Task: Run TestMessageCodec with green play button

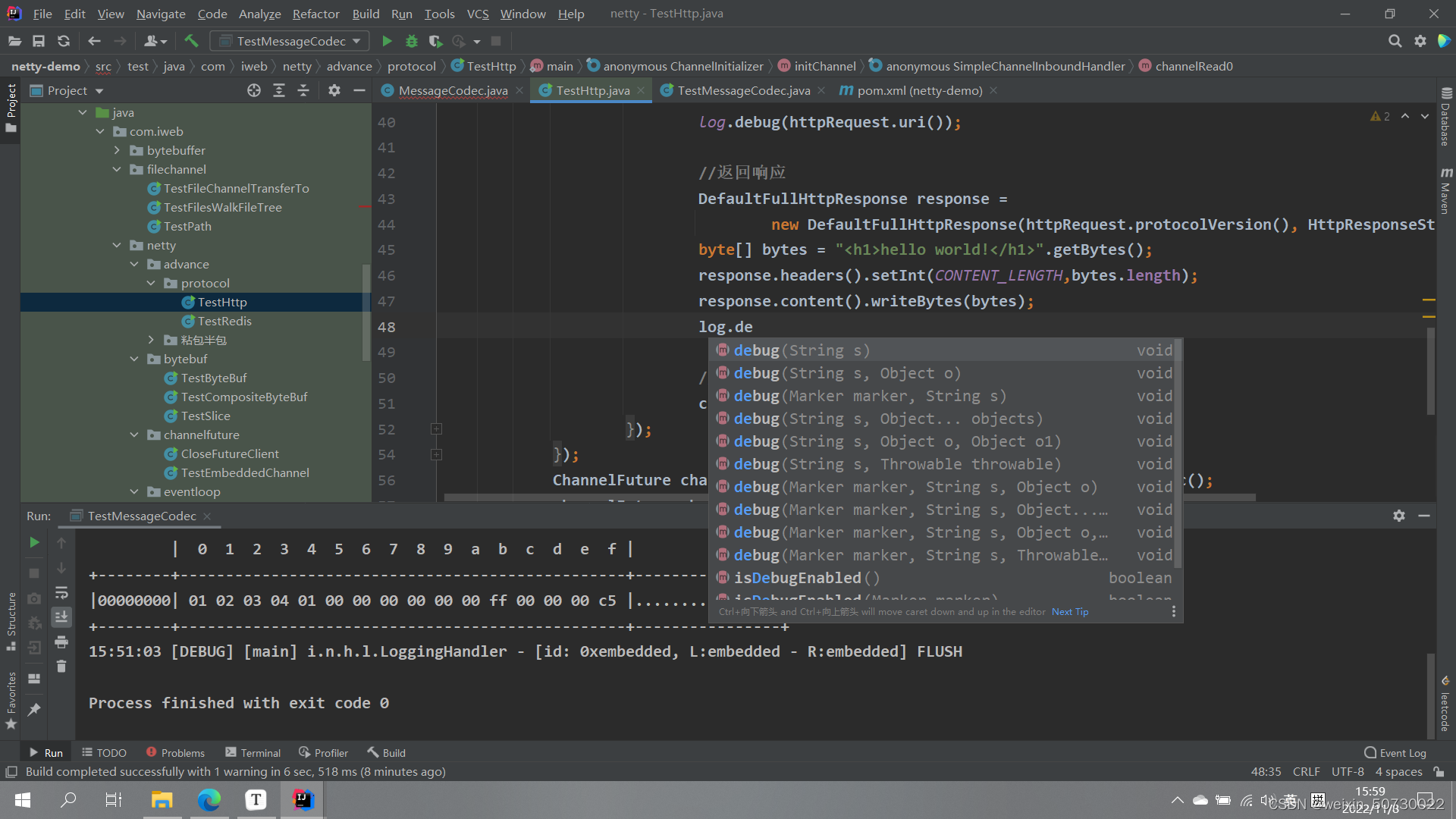Action: pos(387,41)
